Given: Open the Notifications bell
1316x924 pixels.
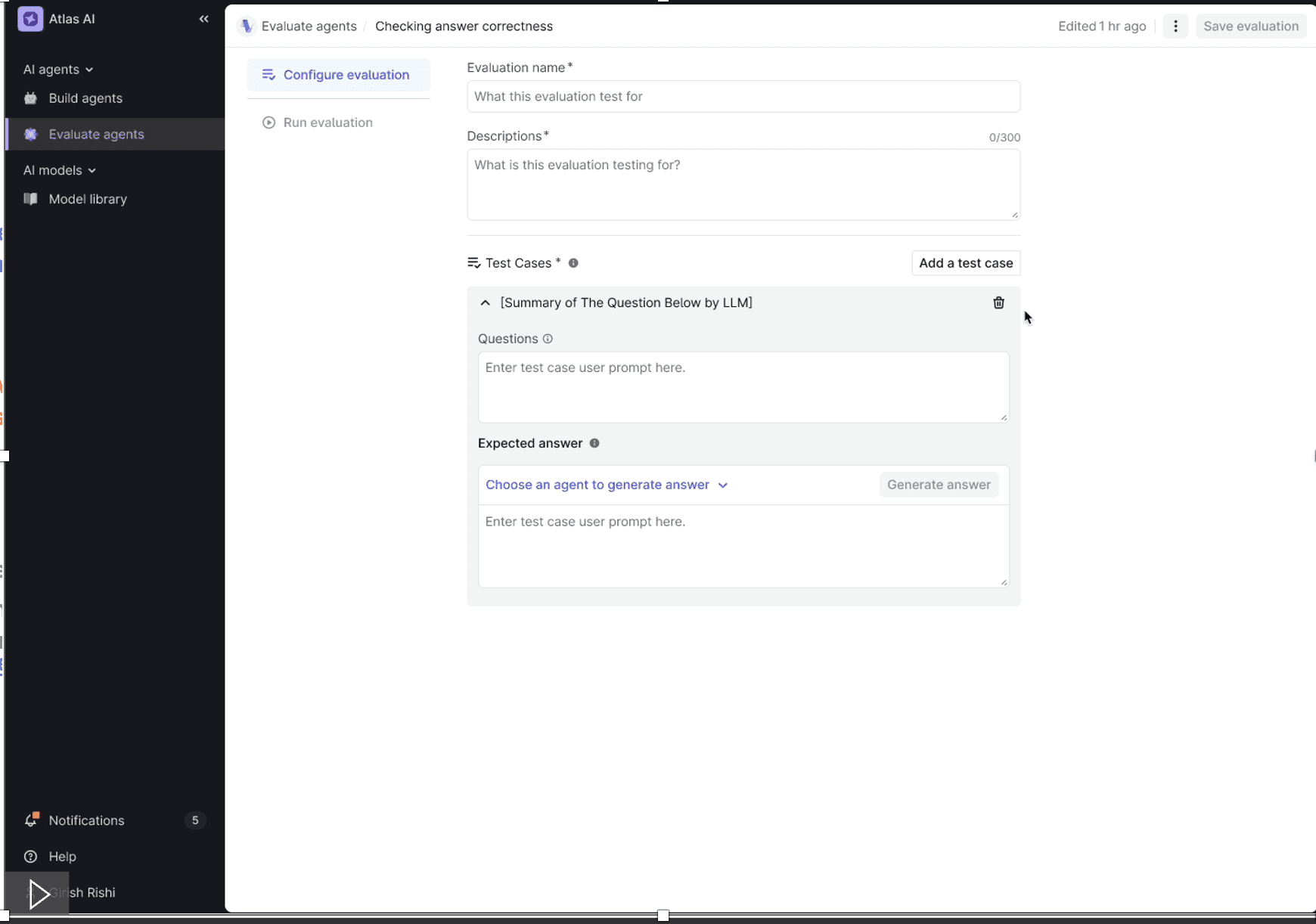Looking at the screenshot, I should (32, 820).
